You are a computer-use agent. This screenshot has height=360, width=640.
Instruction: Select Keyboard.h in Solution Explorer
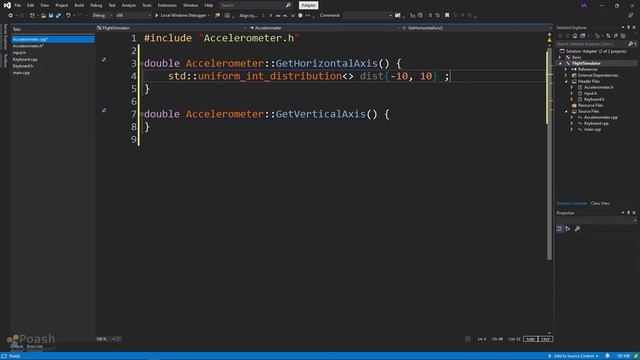coord(594,99)
